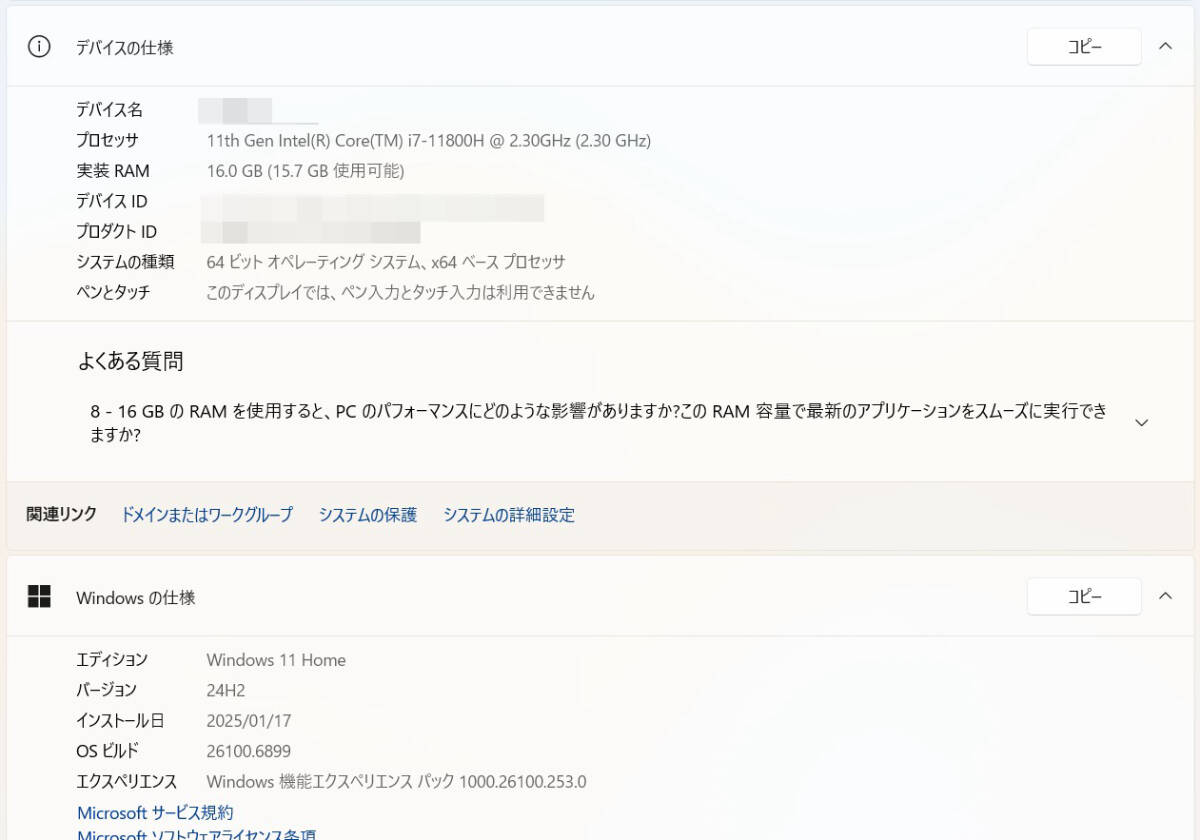Click the info icon beside デバイスの仕様
1200x840 pixels.
click(39, 47)
